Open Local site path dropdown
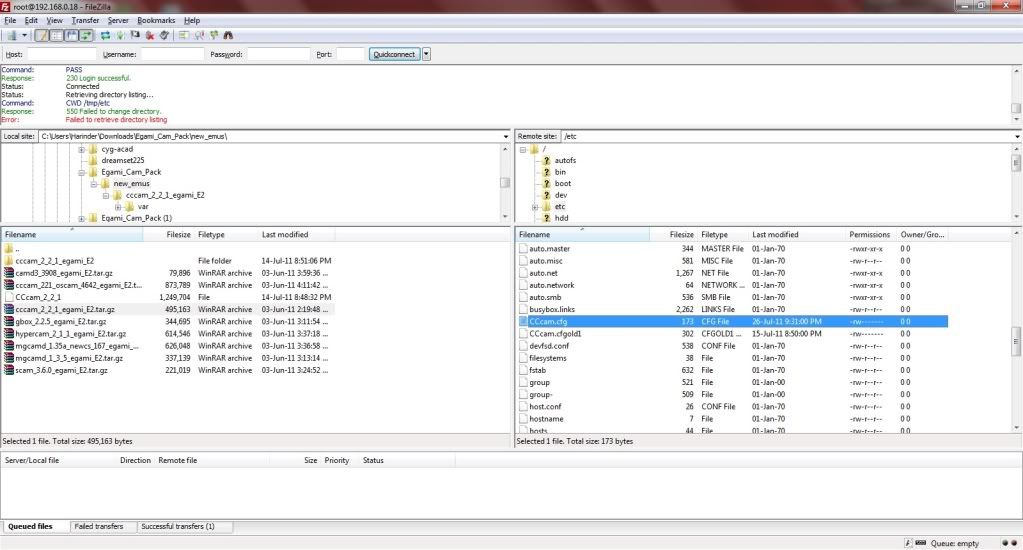The height and width of the screenshot is (550, 1023). coord(506,136)
